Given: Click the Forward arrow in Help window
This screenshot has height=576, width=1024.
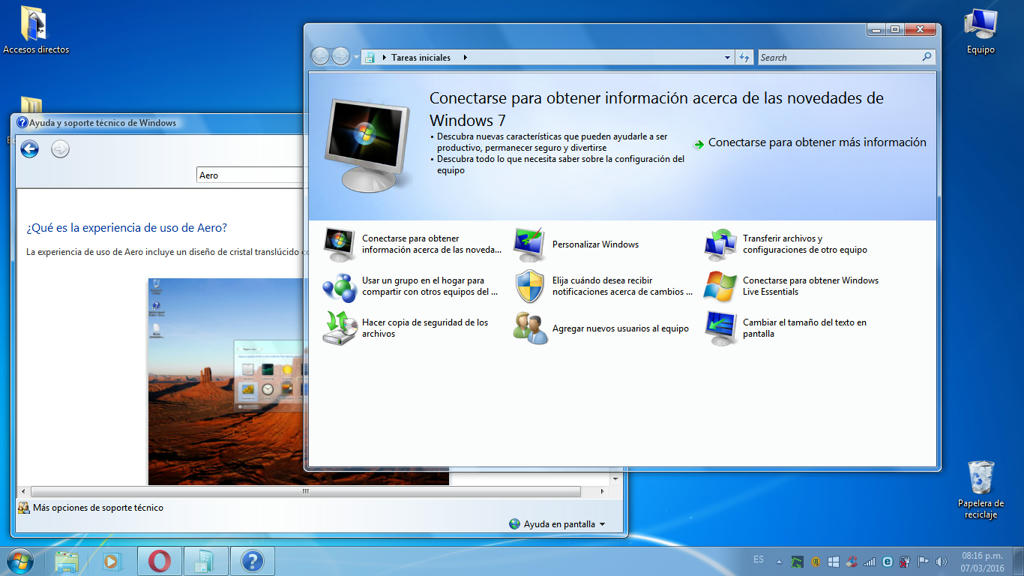Looking at the screenshot, I should pos(60,149).
